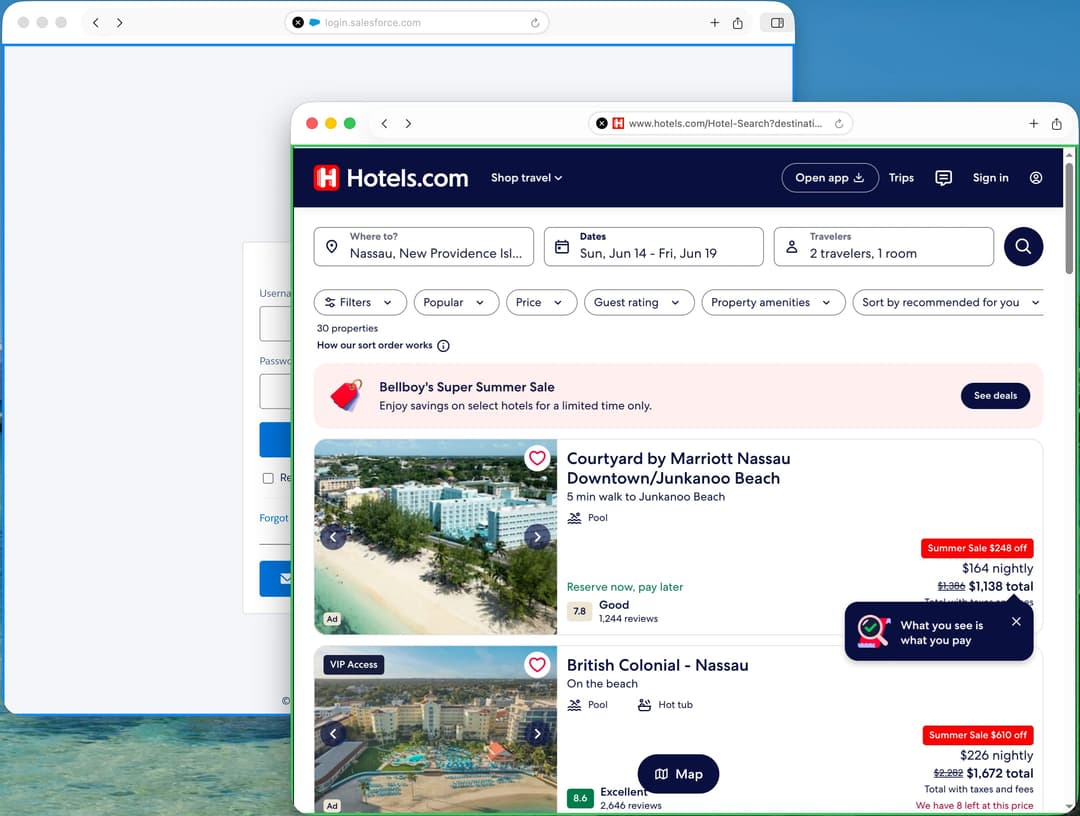Show previous photo of British Colonial
Viewport: 1080px width, 816px height.
[x=333, y=734]
